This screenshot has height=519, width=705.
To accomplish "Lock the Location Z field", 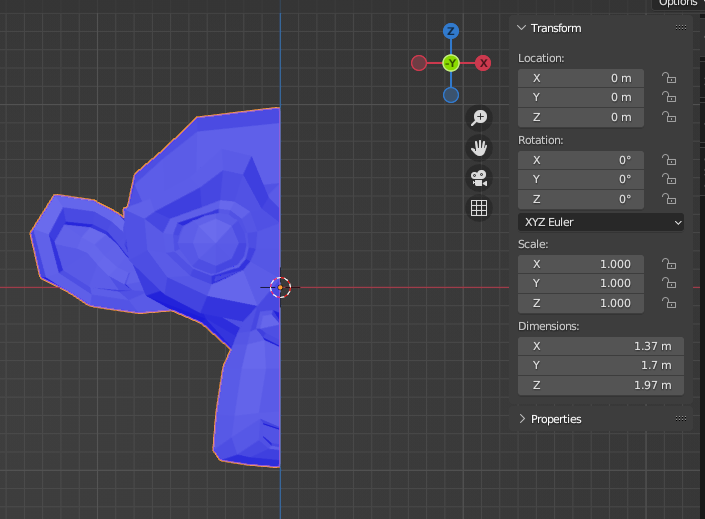I will click(669, 117).
